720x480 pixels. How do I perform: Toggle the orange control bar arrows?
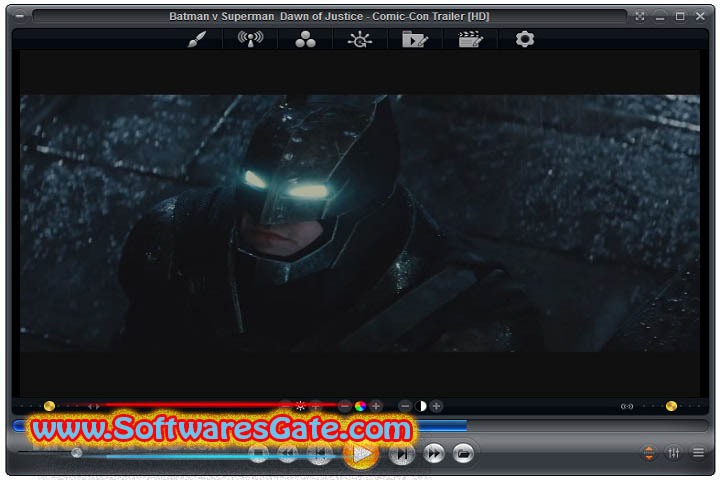649,453
